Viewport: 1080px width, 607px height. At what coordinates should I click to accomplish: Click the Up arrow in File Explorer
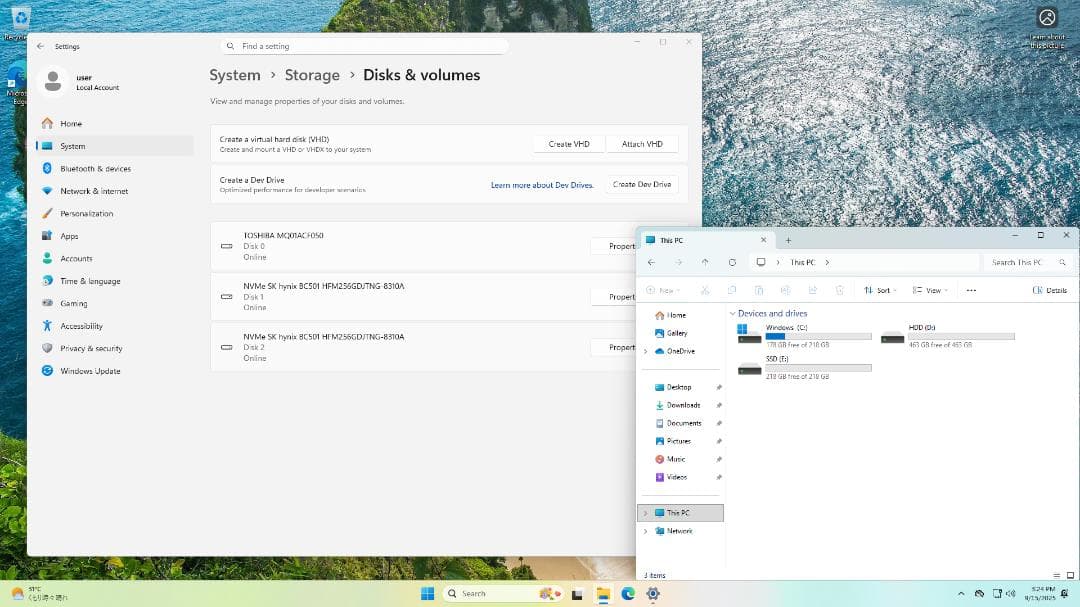(x=705, y=262)
